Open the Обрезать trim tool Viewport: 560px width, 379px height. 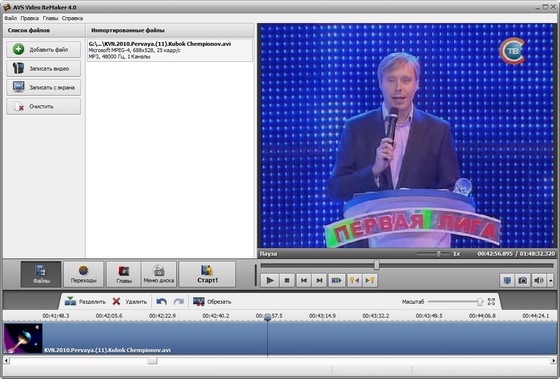pos(212,302)
